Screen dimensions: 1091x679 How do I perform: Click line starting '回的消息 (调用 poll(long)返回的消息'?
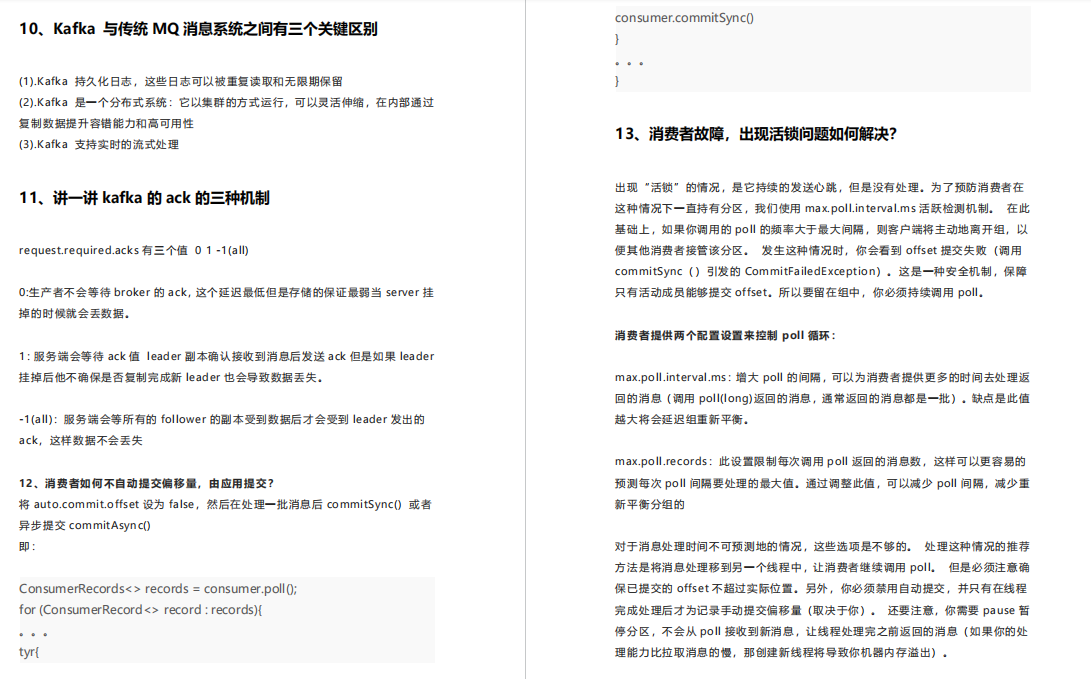click(822, 399)
